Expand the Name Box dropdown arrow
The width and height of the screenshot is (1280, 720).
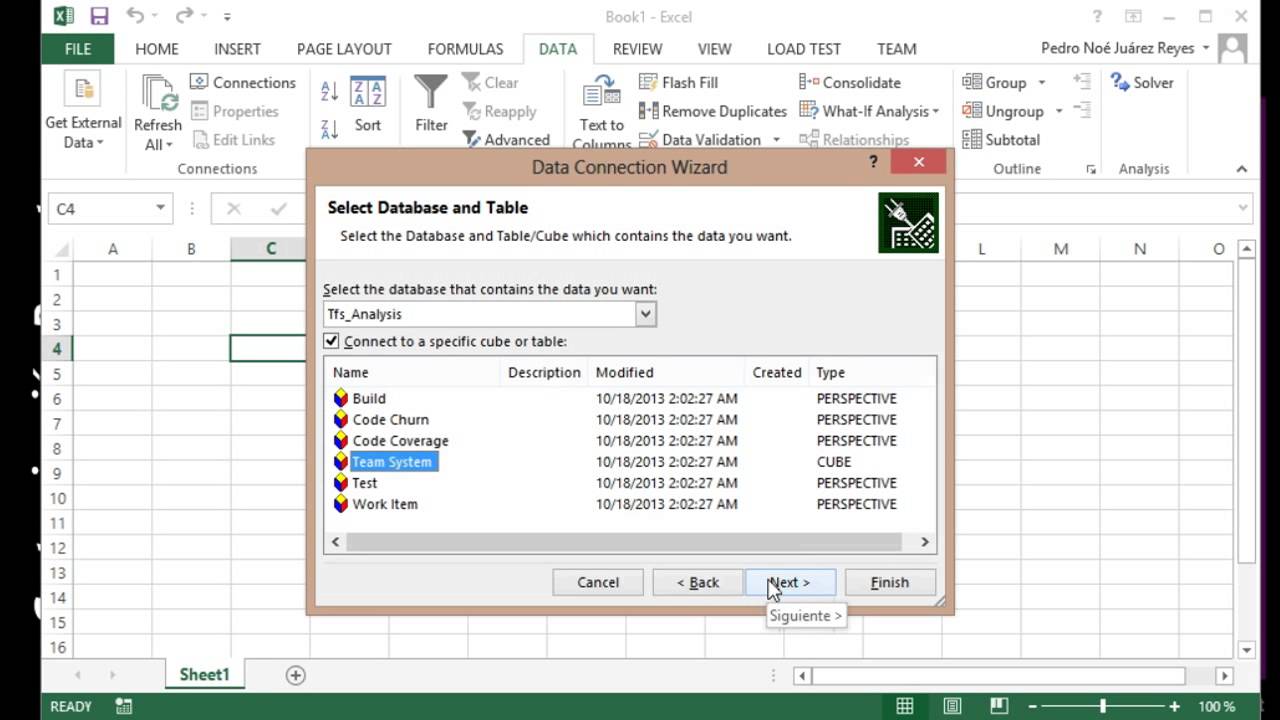(160, 208)
